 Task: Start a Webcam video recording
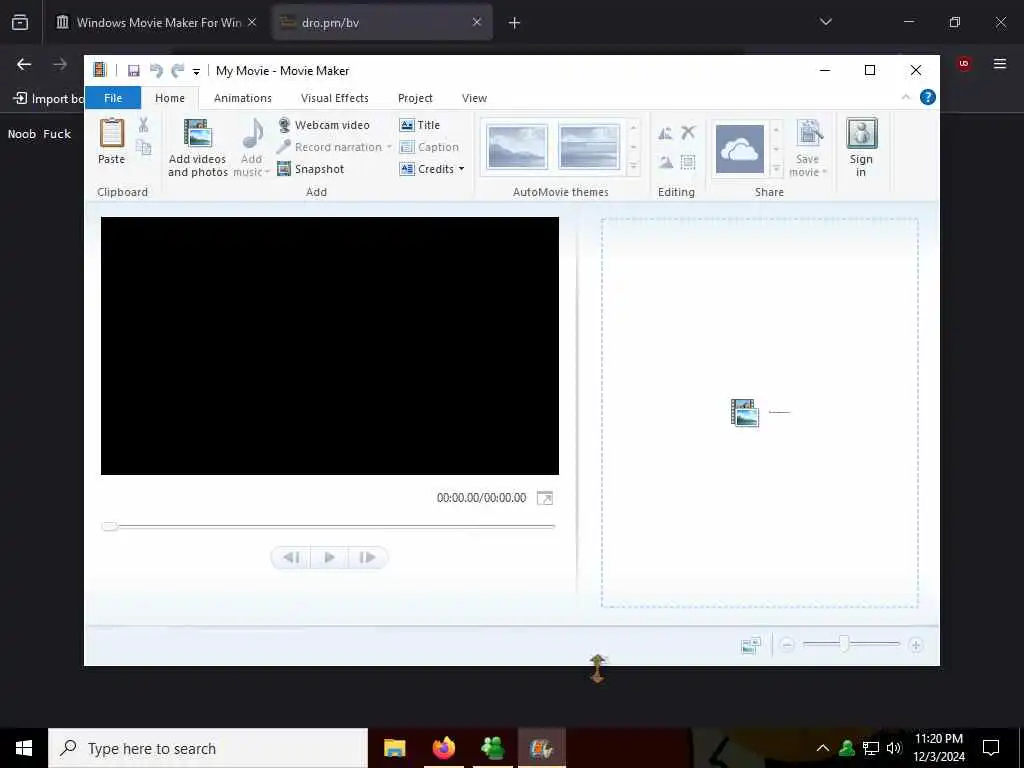click(324, 125)
